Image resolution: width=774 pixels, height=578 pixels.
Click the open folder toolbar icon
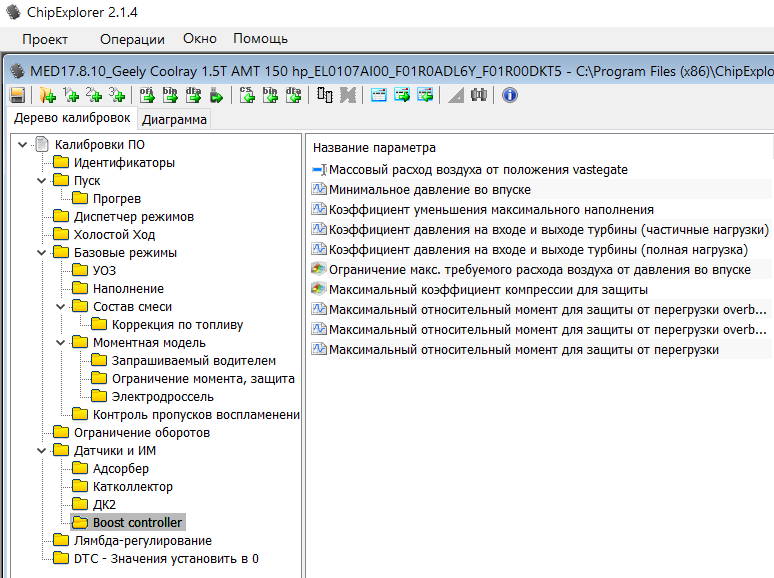pyautogui.click(x=46, y=95)
